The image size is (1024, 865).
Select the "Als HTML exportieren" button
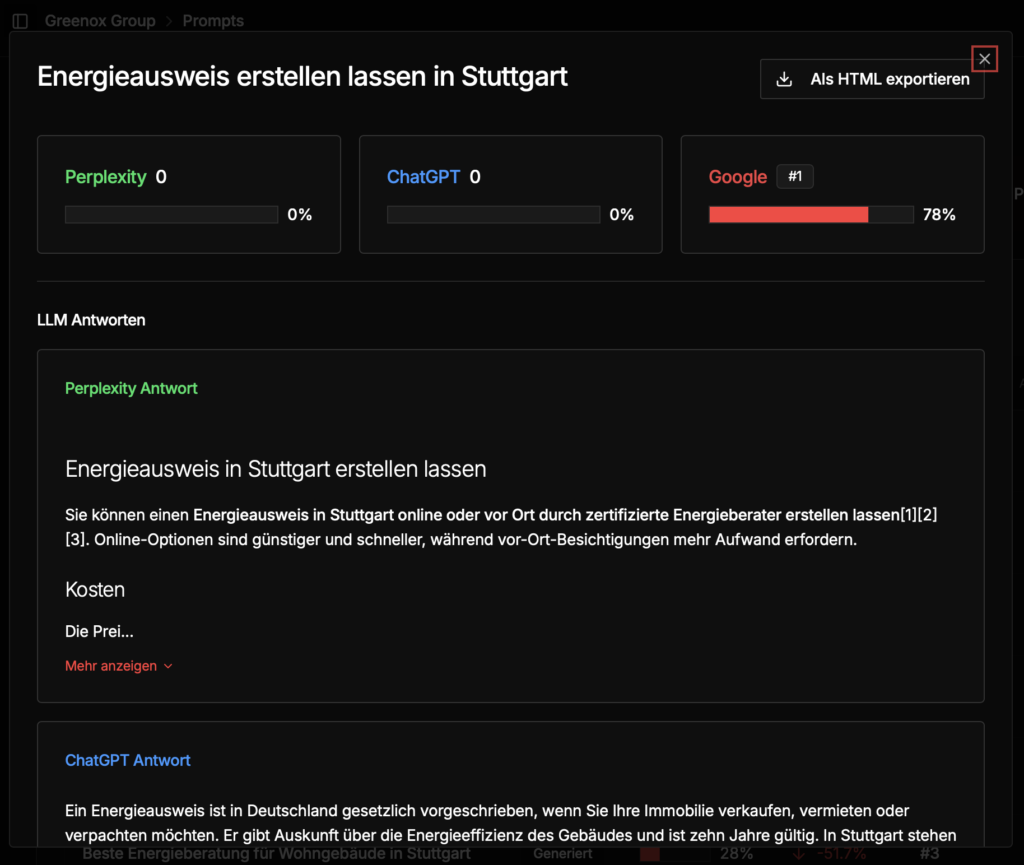click(872, 79)
